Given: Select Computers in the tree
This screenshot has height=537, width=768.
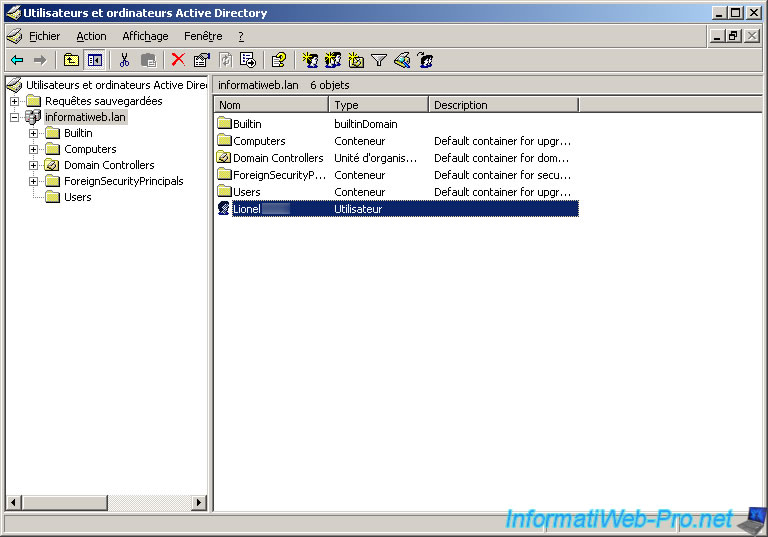Looking at the screenshot, I should [90, 149].
